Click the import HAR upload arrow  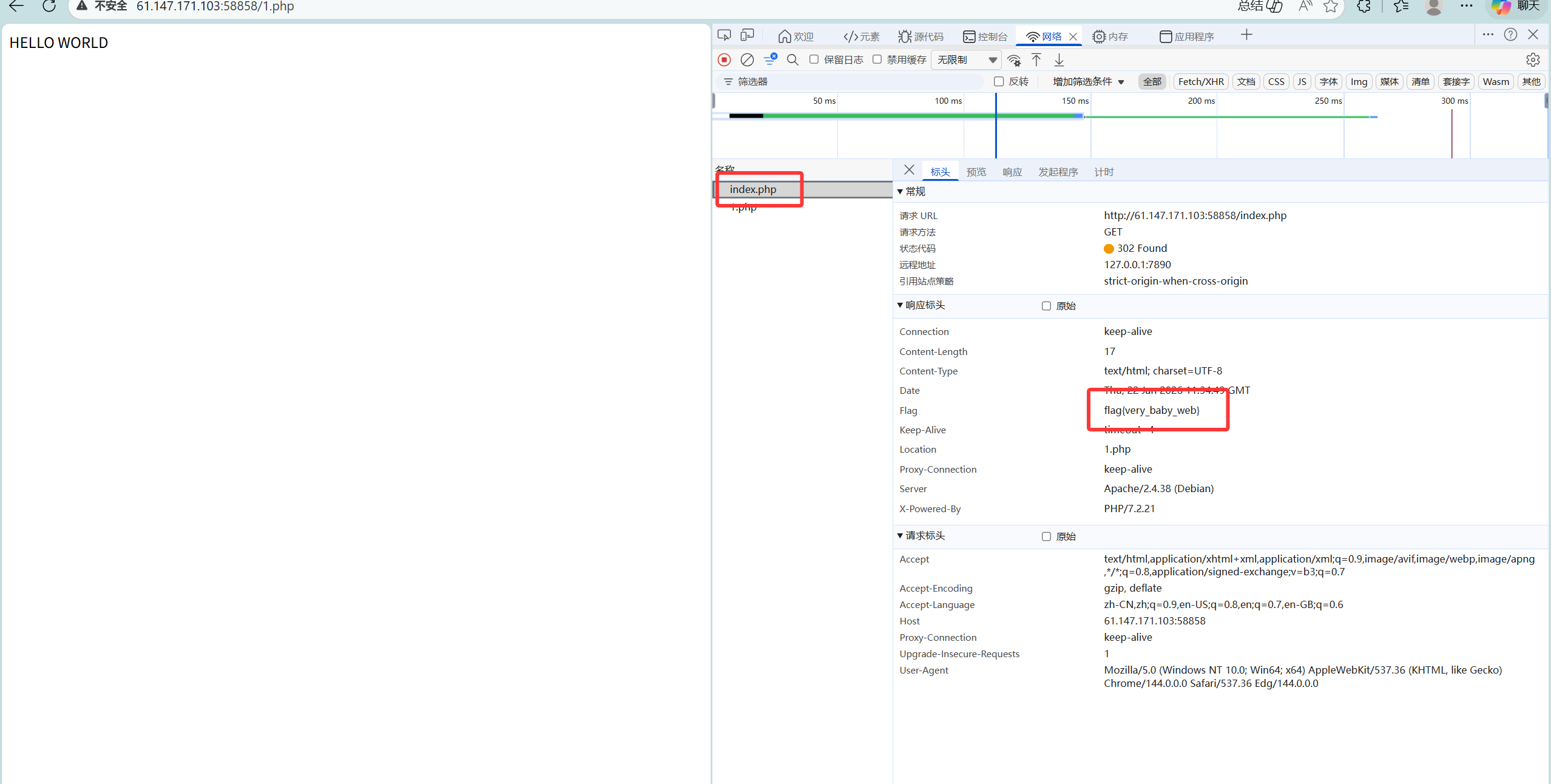point(1036,59)
